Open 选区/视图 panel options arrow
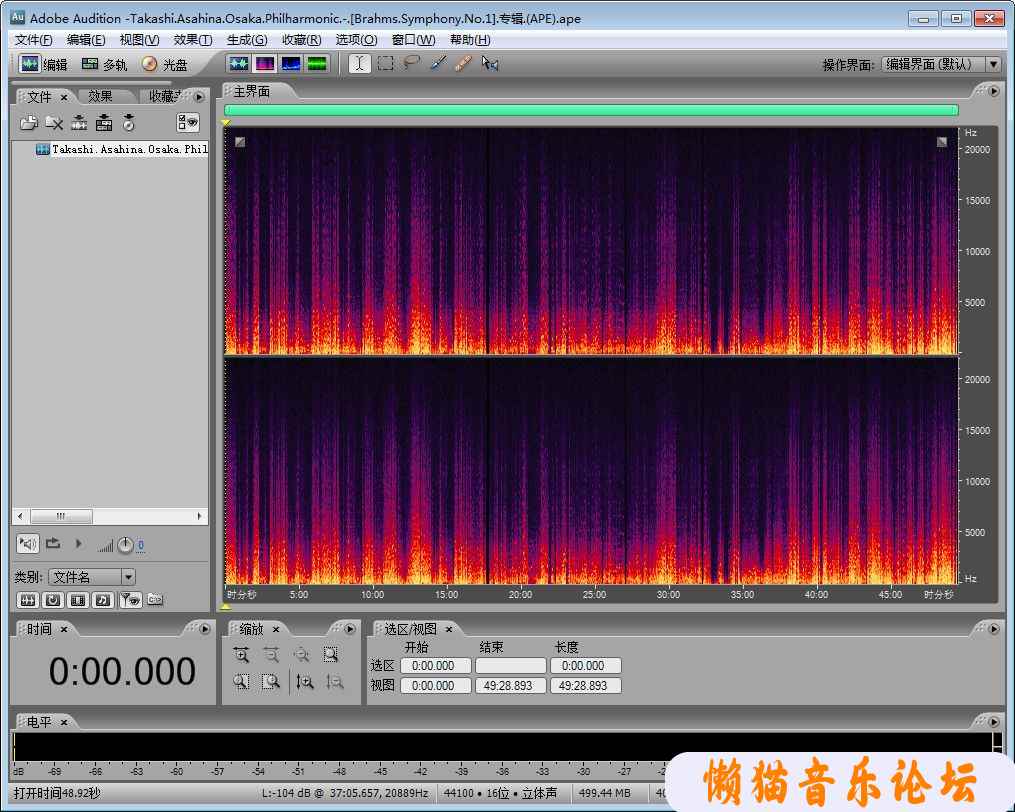 coord(994,629)
